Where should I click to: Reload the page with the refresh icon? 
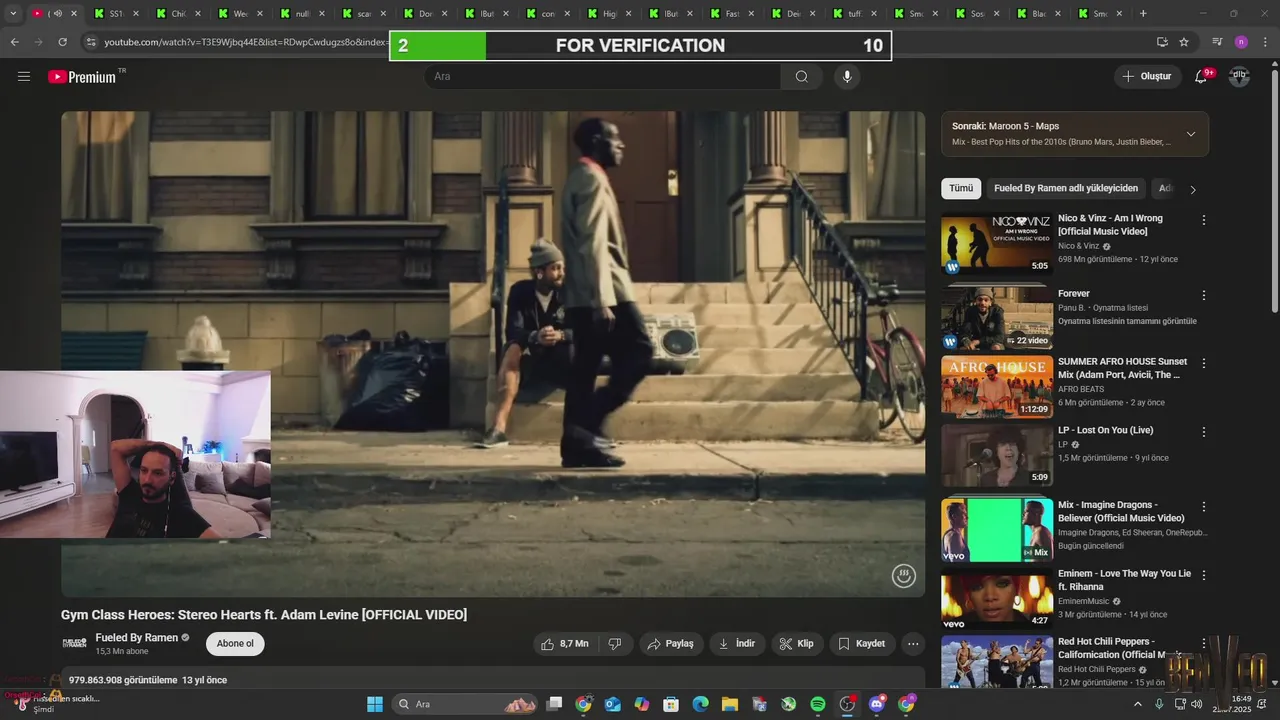[62, 42]
